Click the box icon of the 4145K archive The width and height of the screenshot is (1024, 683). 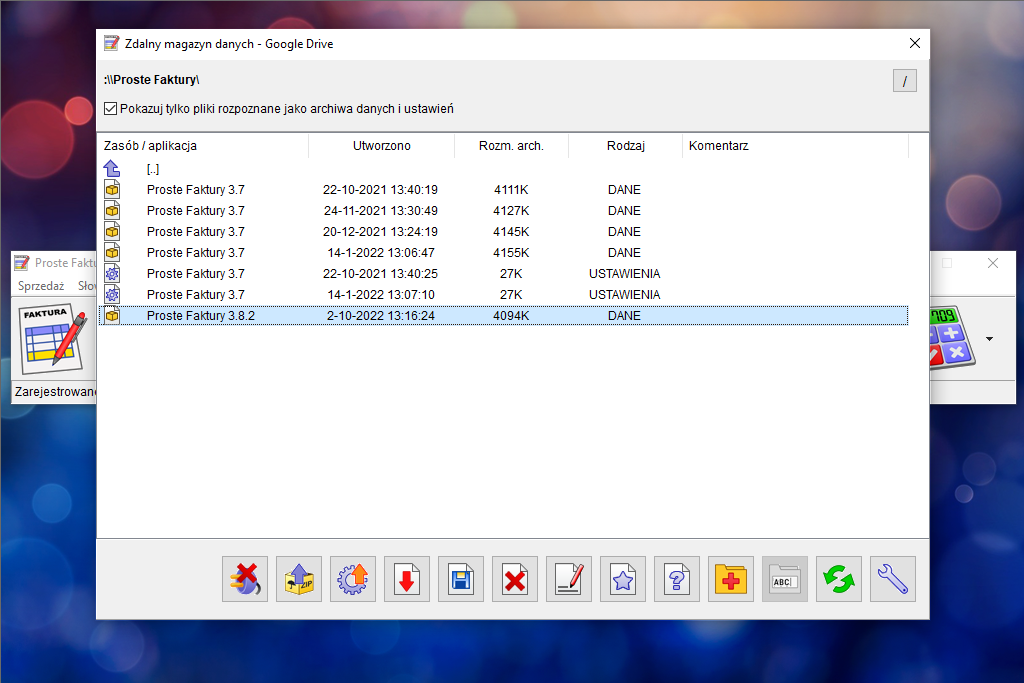[112, 232]
